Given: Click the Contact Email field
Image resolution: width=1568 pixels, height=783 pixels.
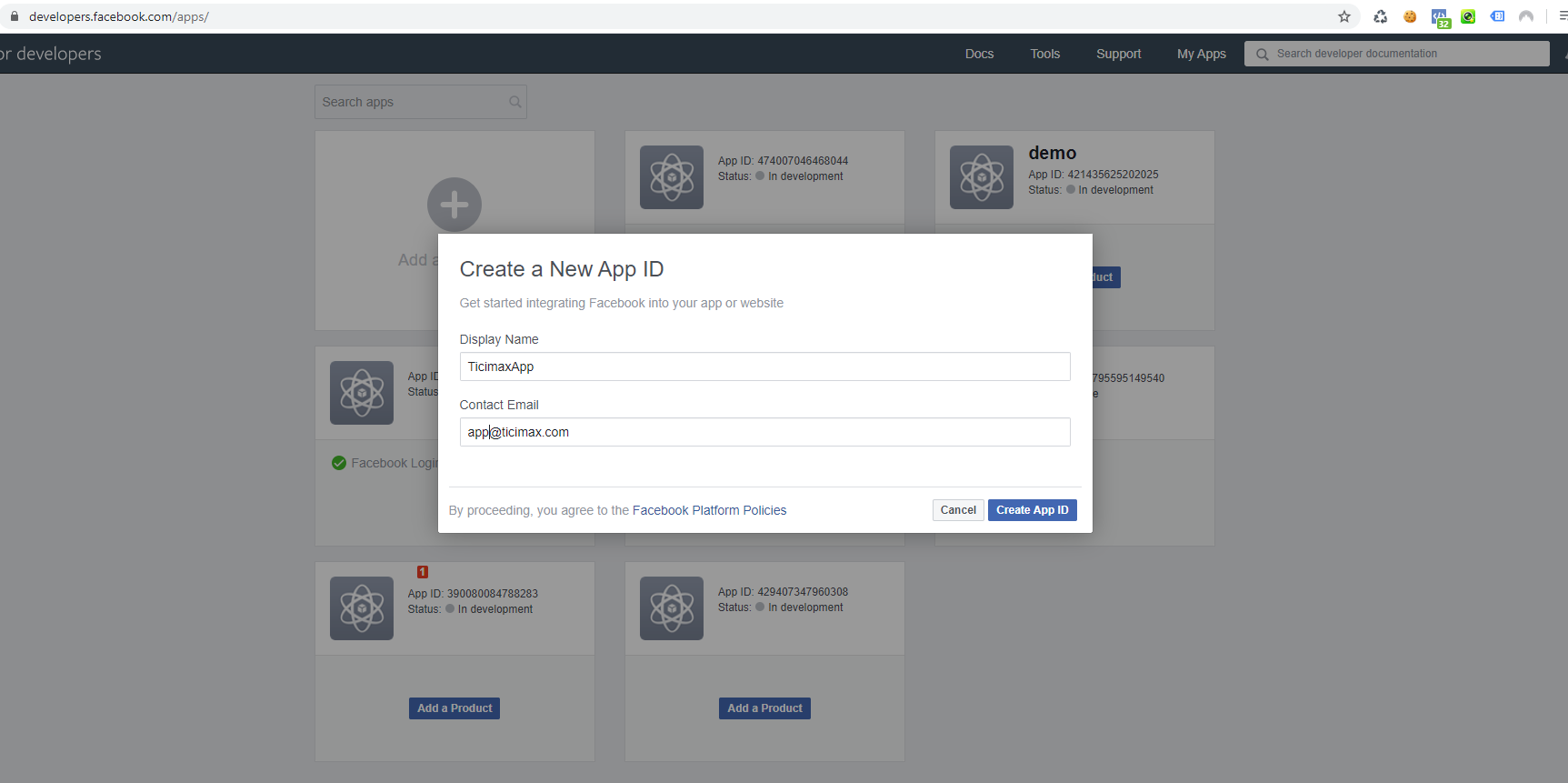Looking at the screenshot, I should (764, 432).
